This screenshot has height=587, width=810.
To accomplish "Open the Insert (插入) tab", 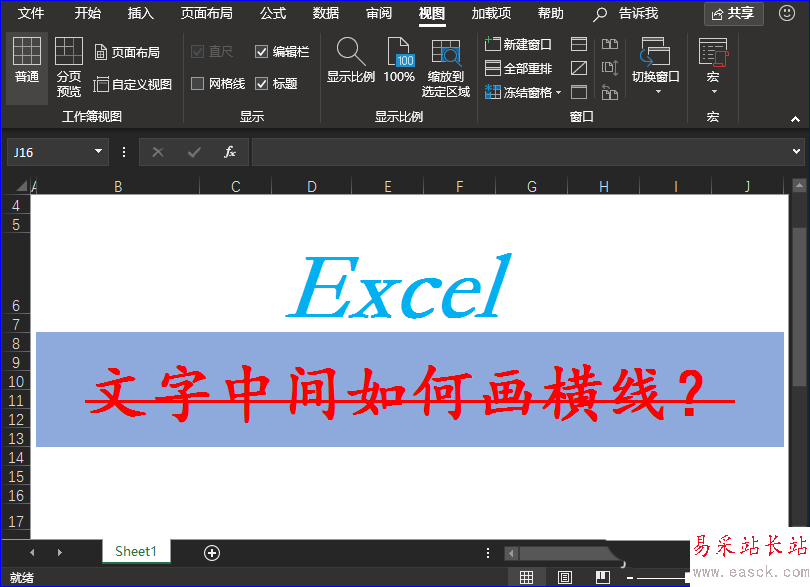I will 141,13.
